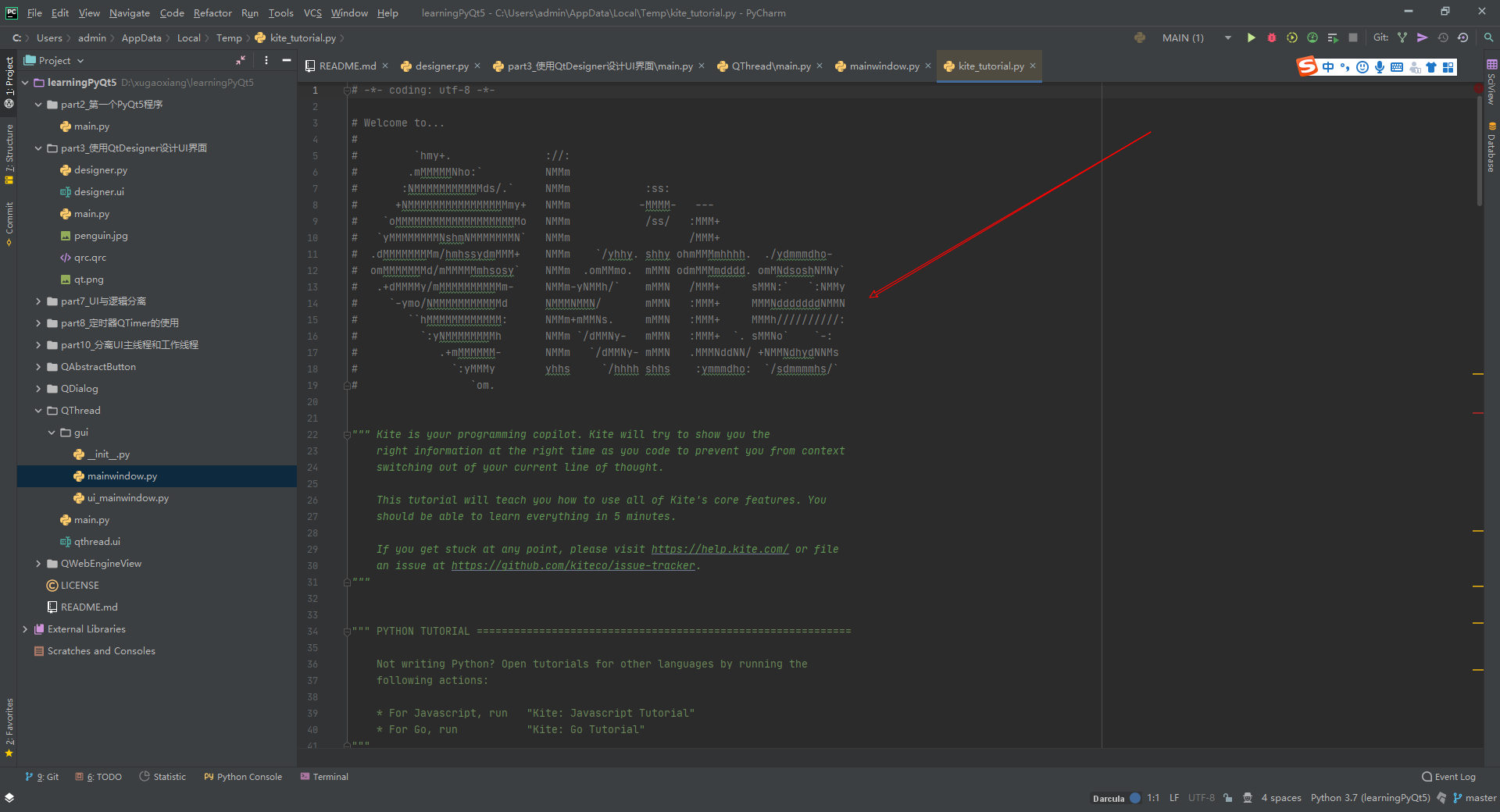
Task: Click the master Git branch widget
Action: [x=1474, y=798]
